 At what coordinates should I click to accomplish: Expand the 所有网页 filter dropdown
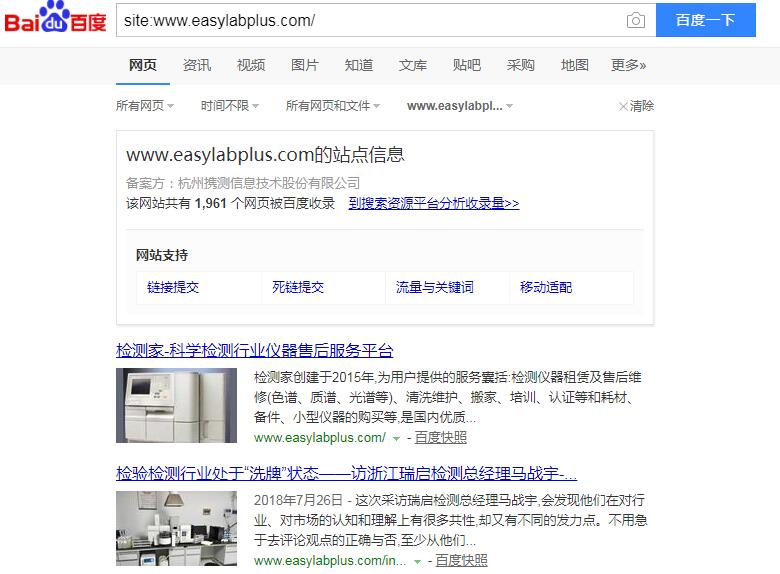[145, 106]
